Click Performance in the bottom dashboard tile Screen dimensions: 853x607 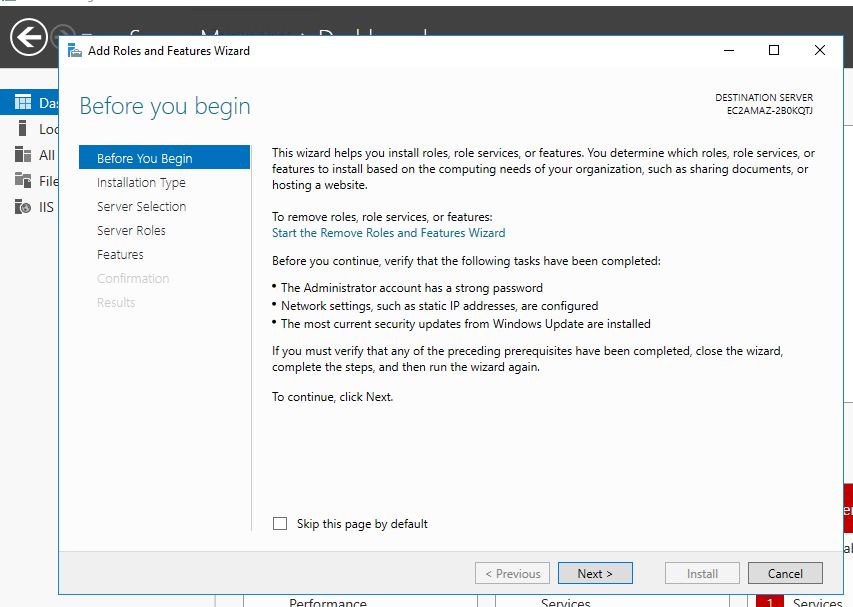327,602
